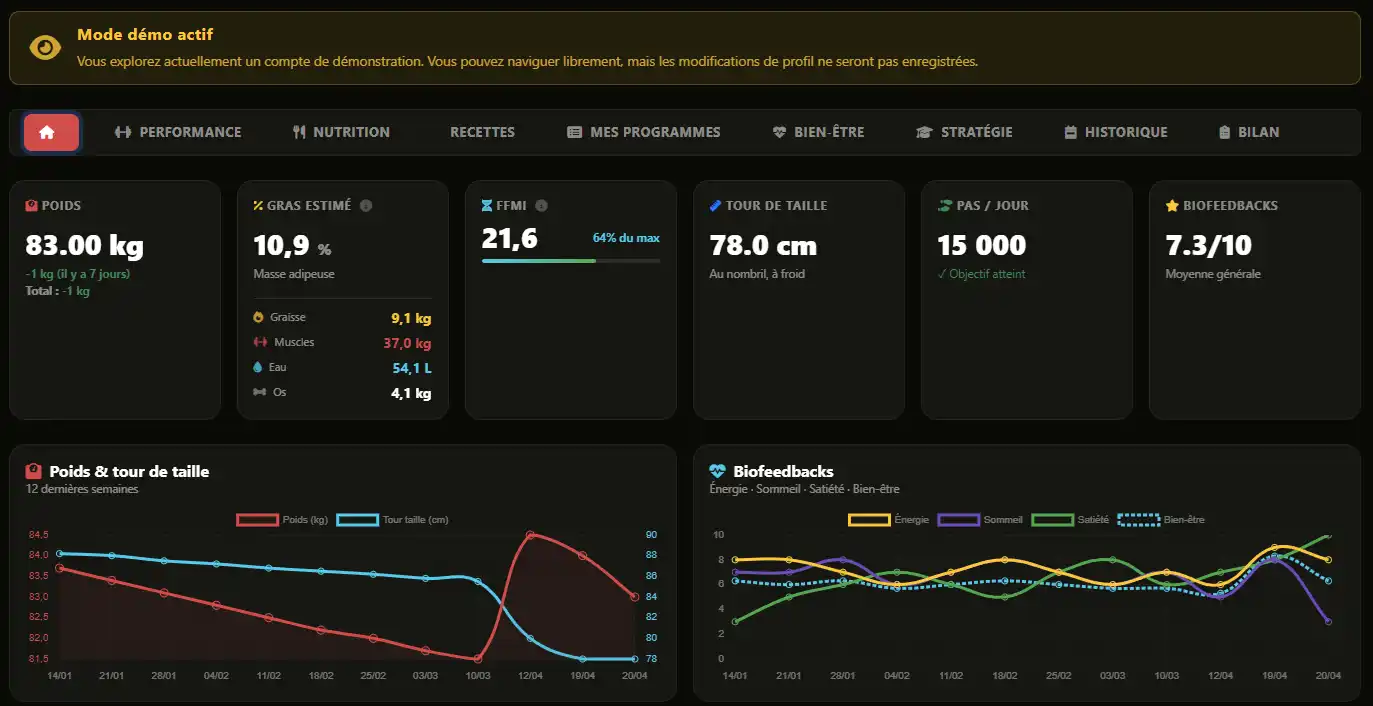Screen dimensions: 1373x706
Task: Click the 83.00 kg weight value
Action: click(84, 245)
